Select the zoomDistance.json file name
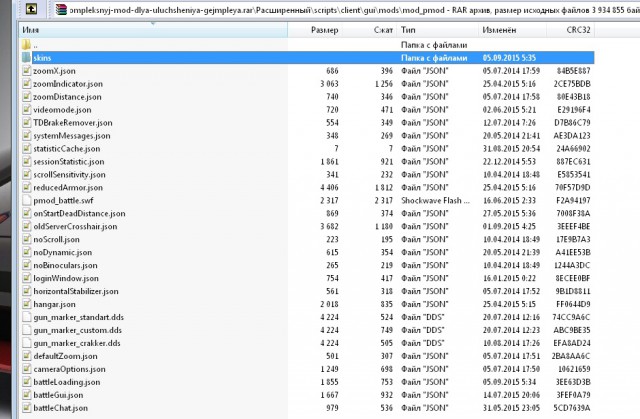Screen dimensions: 640x419 pos(67,97)
